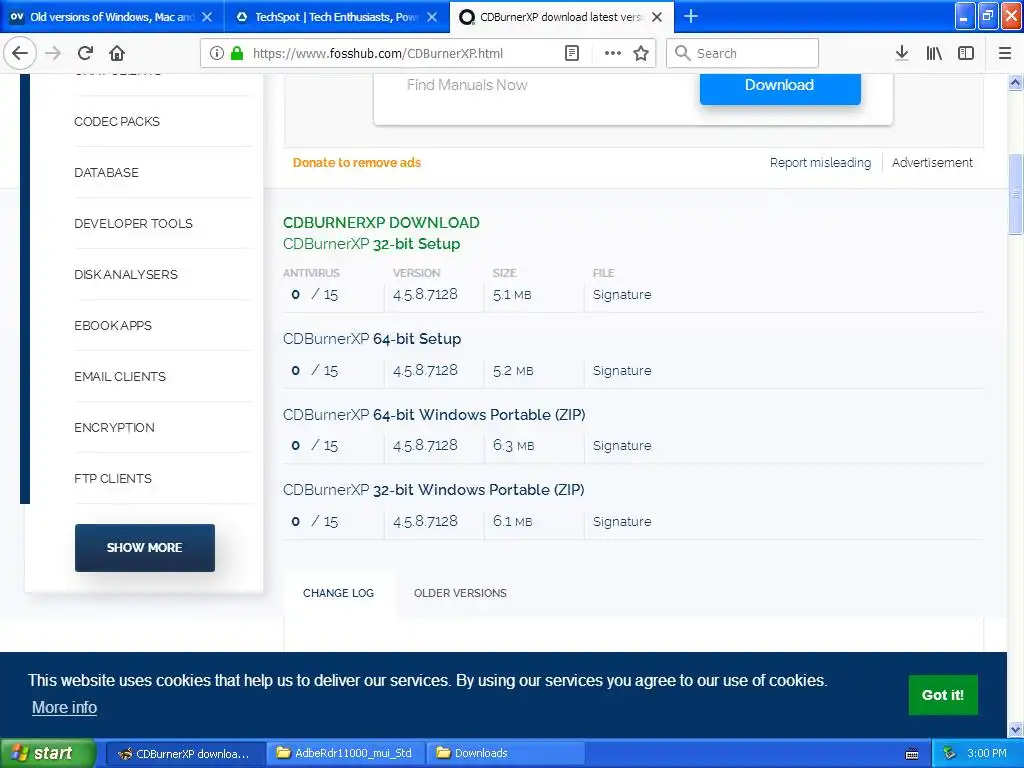Open the Firefox hamburger menu
The image size is (1024, 768).
(1005, 54)
